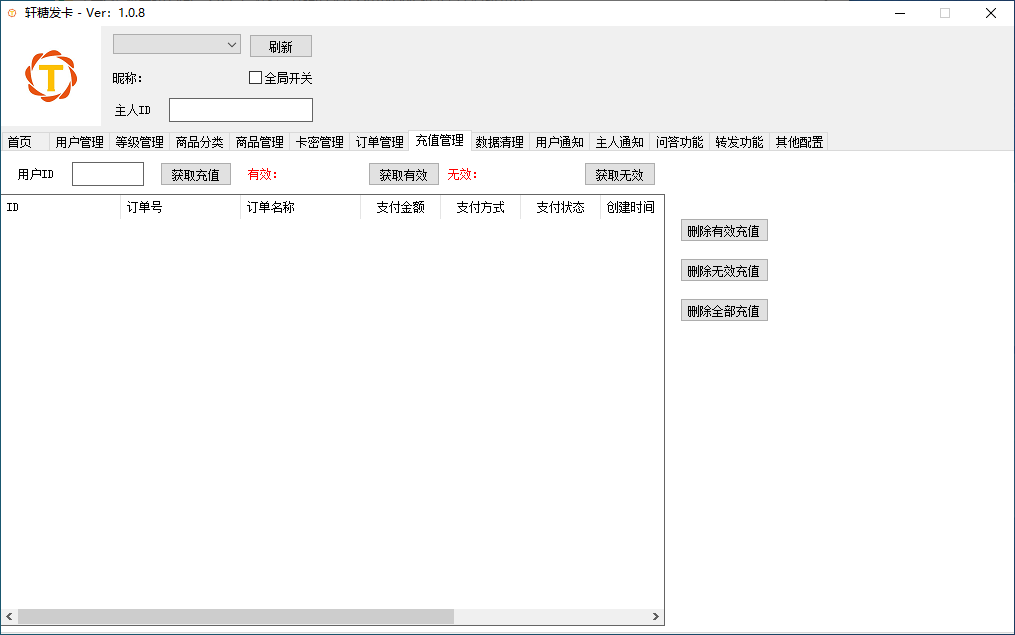Image resolution: width=1015 pixels, height=635 pixels.
Task: Click the horizontal scrollbar thumb
Action: tap(236, 616)
